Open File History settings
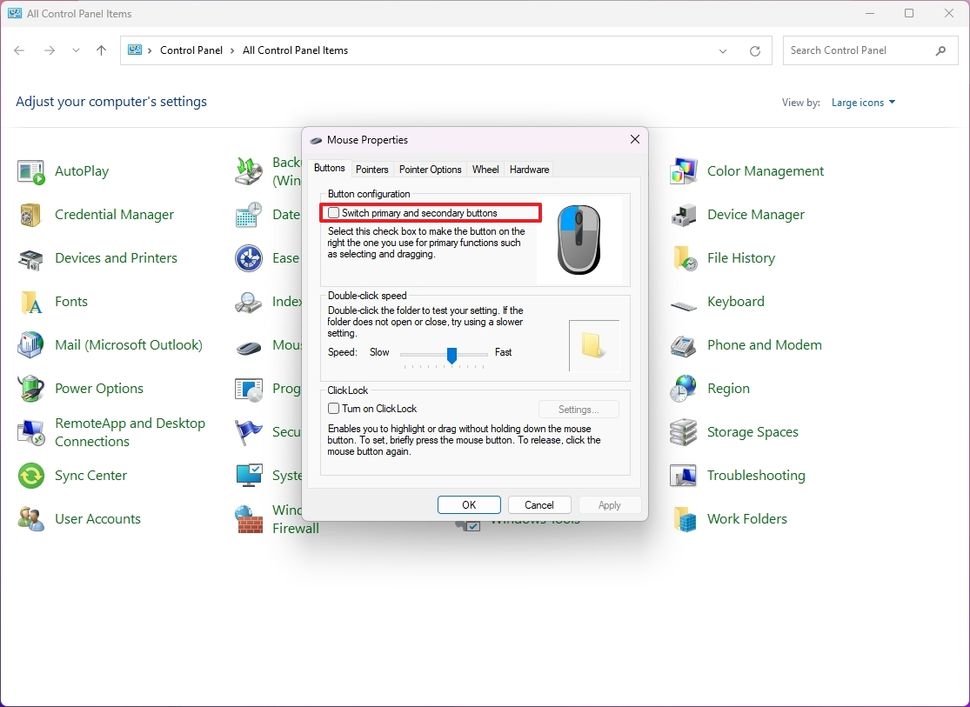 [x=742, y=257]
